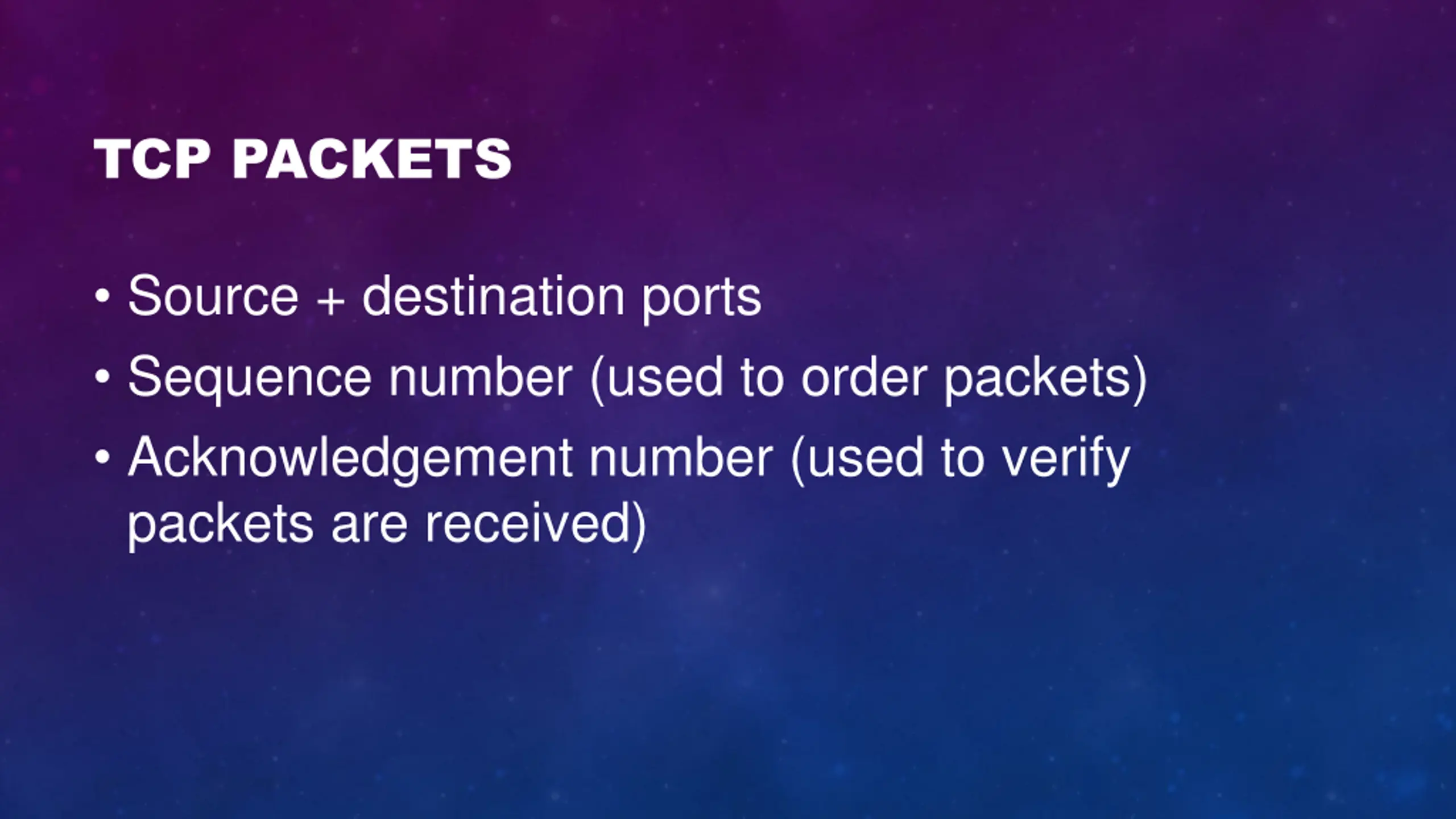Image resolution: width=1456 pixels, height=819 pixels.
Task: Click the phrase (used to order packets)
Action: (868, 377)
